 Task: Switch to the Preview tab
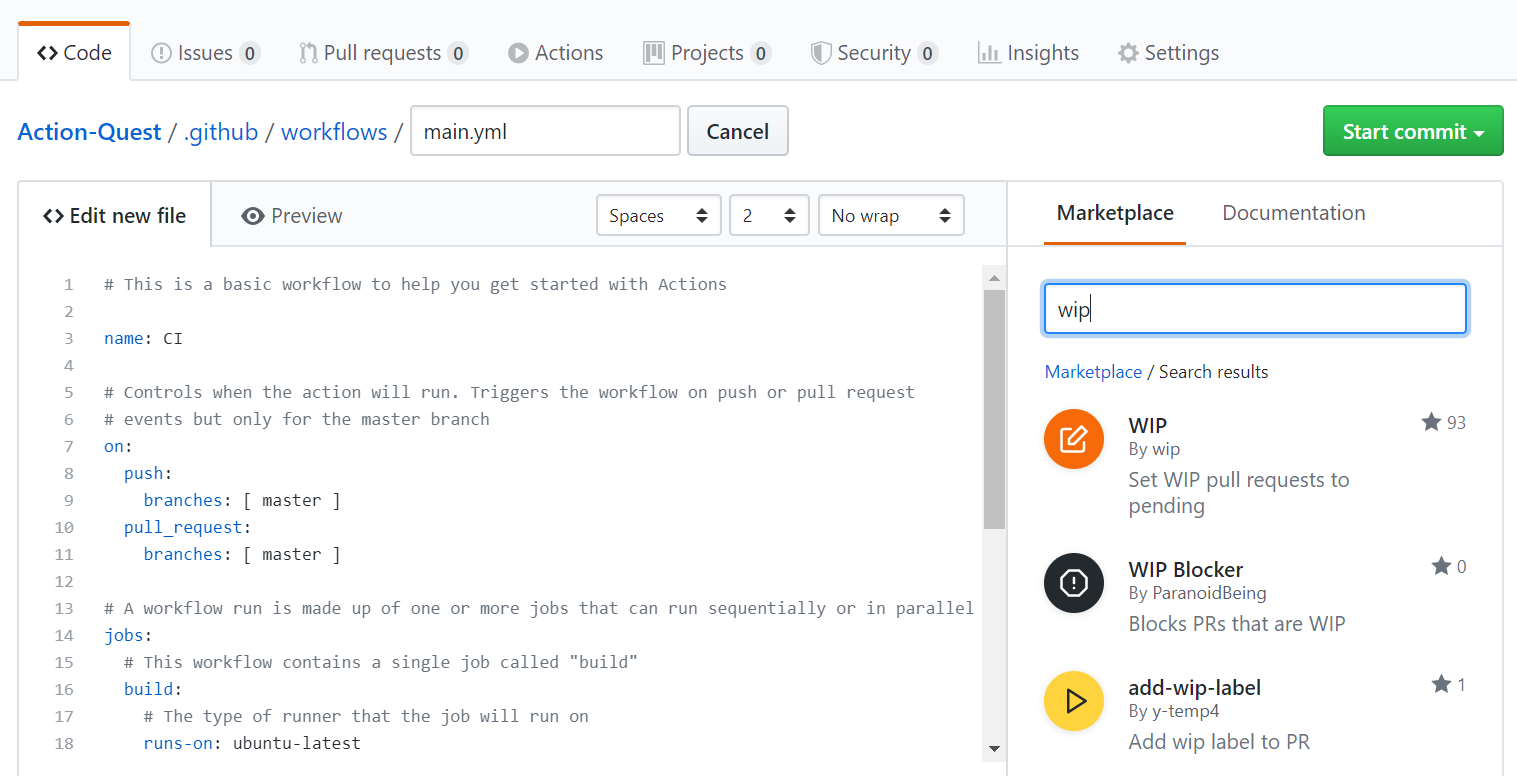(292, 215)
